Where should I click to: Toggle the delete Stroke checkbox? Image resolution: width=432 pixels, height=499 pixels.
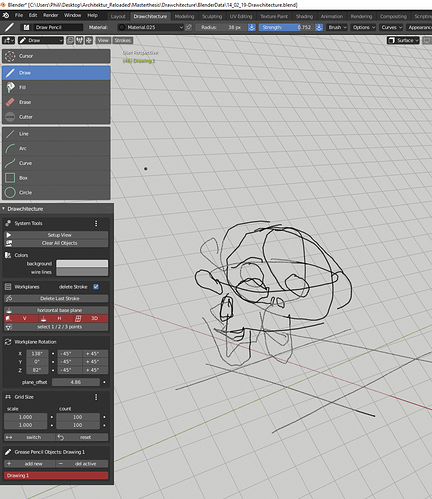click(96, 287)
